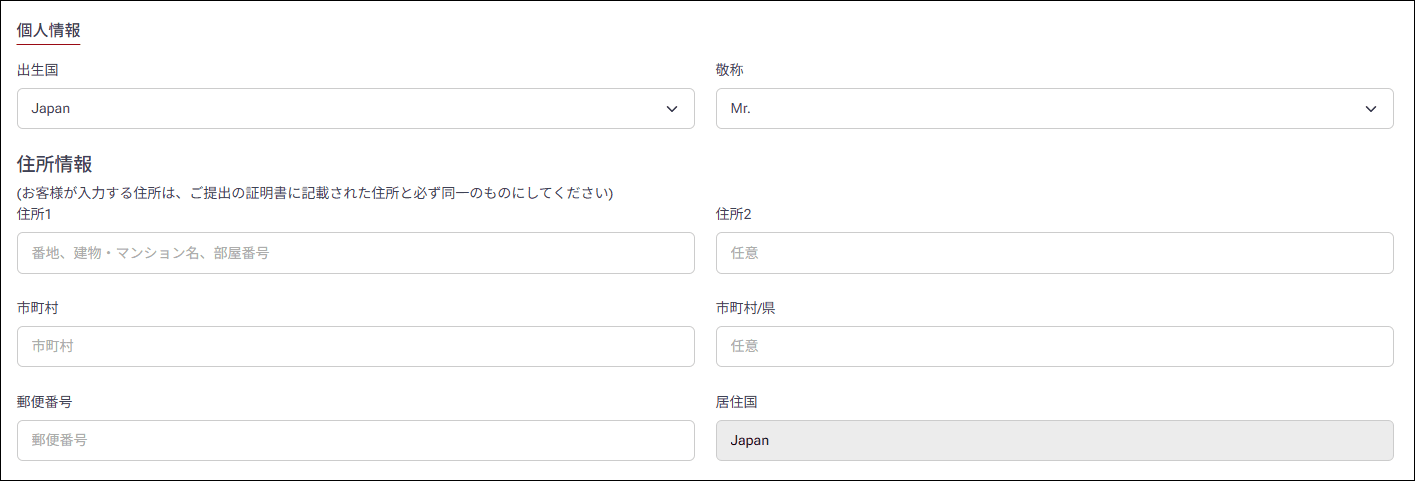Click the 居住国 field label
The height and width of the screenshot is (481, 1415).
(737, 401)
